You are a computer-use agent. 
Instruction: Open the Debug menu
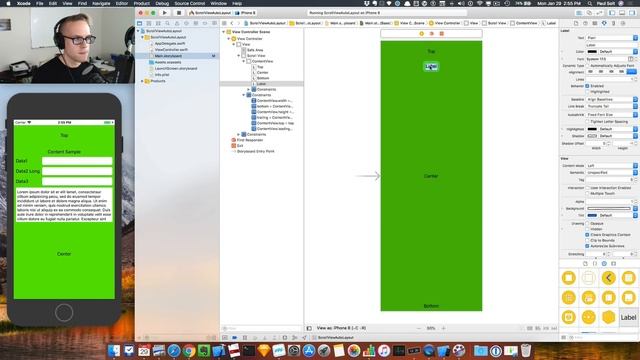point(162,3)
